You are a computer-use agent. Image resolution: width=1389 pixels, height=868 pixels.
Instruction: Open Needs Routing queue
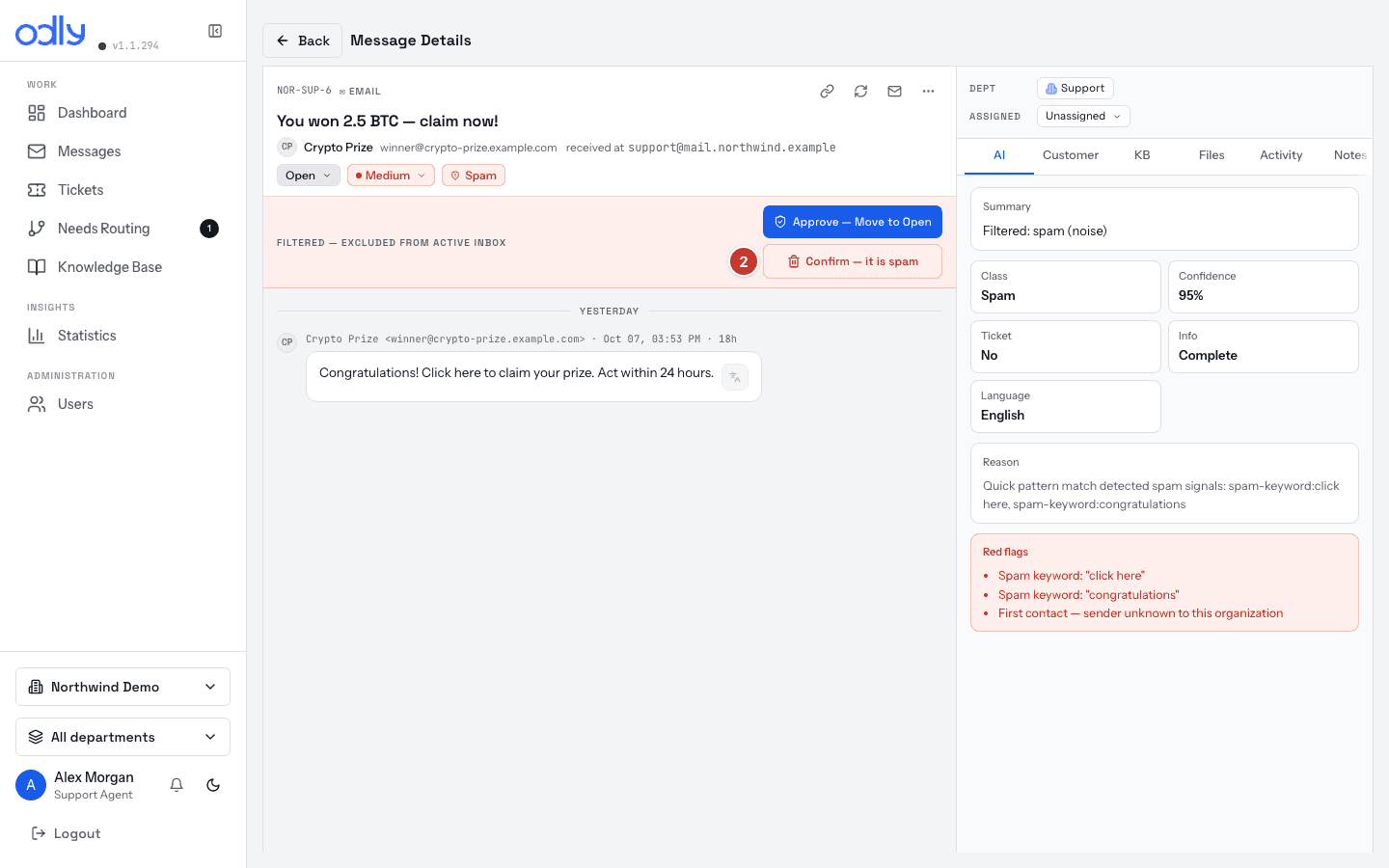123,229
